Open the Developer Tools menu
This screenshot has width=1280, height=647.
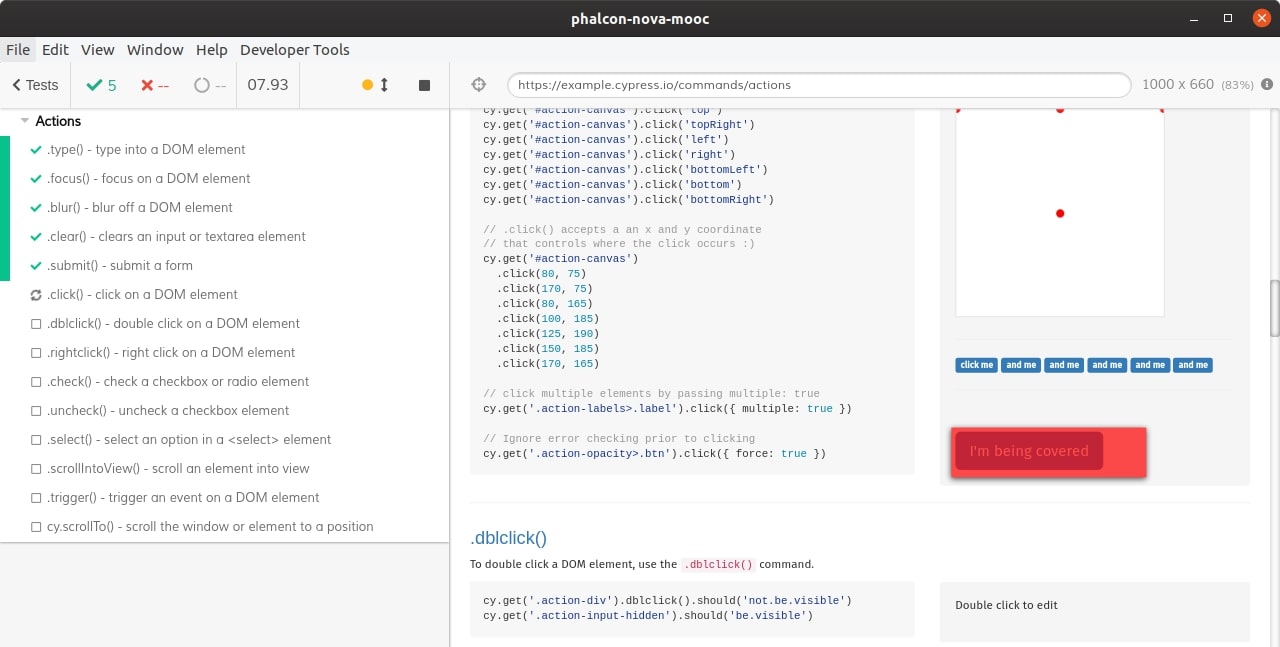point(295,49)
